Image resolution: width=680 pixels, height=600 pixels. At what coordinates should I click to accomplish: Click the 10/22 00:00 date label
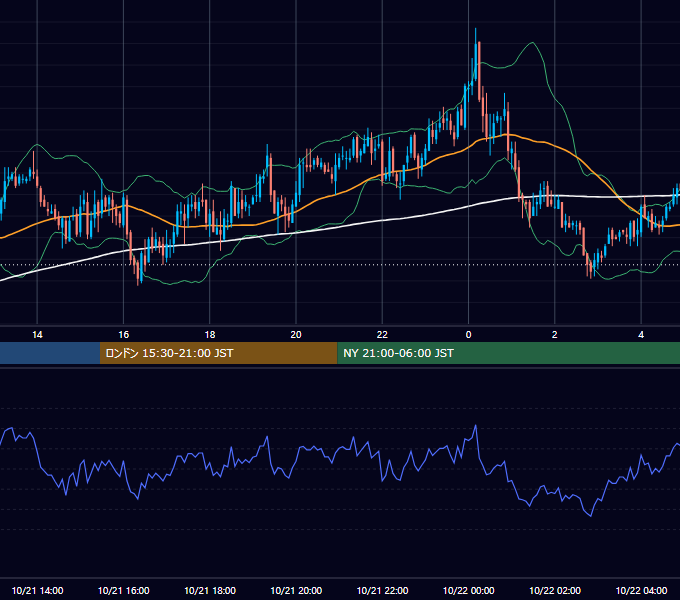click(x=468, y=590)
